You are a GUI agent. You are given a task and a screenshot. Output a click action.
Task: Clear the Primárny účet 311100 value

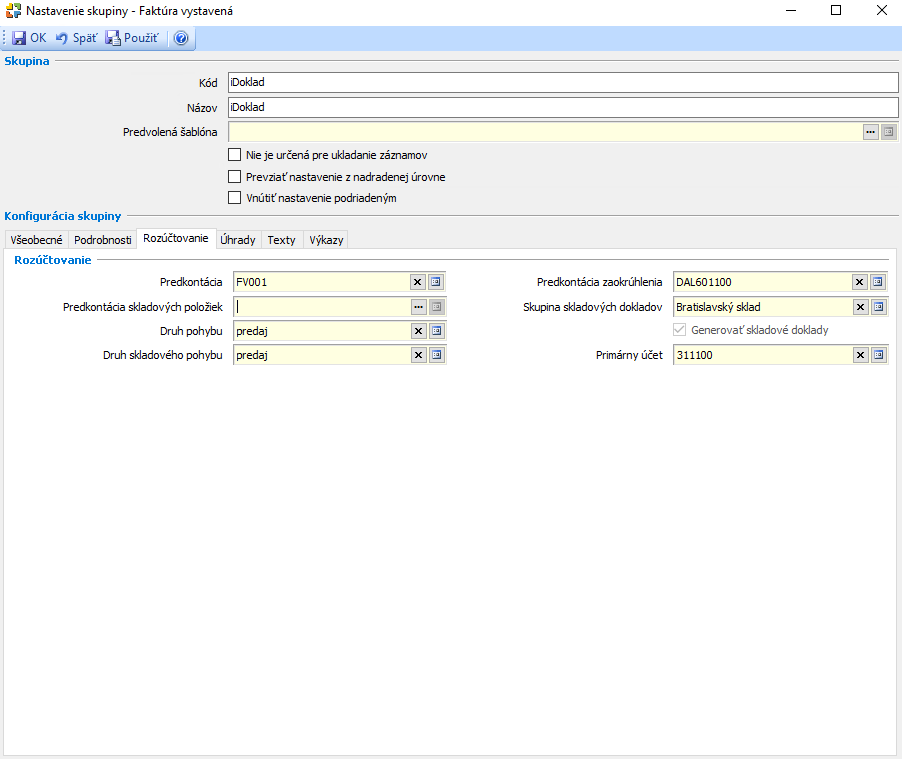[860, 355]
